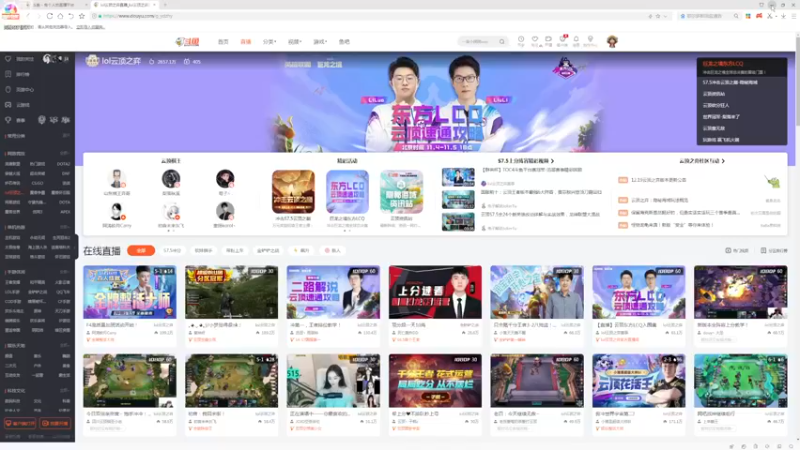Open notifications bell icon
Screen dimensions: 800x450
click(576, 40)
